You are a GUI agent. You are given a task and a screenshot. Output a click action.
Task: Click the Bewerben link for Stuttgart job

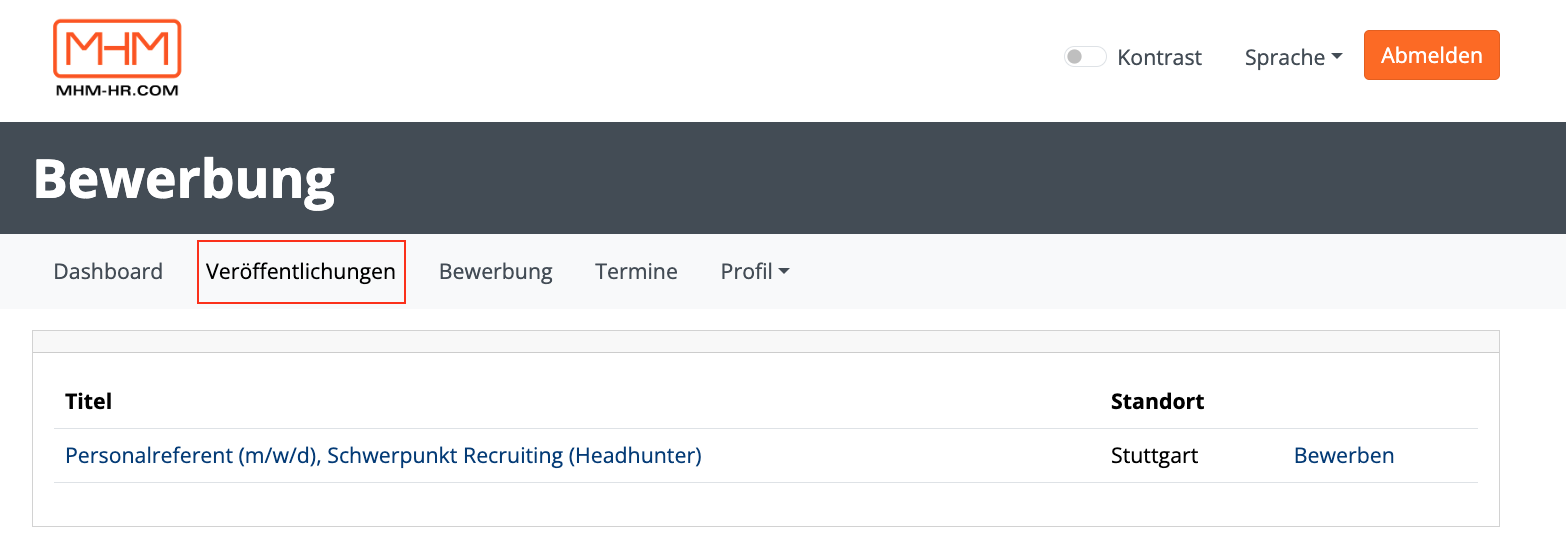(1344, 456)
